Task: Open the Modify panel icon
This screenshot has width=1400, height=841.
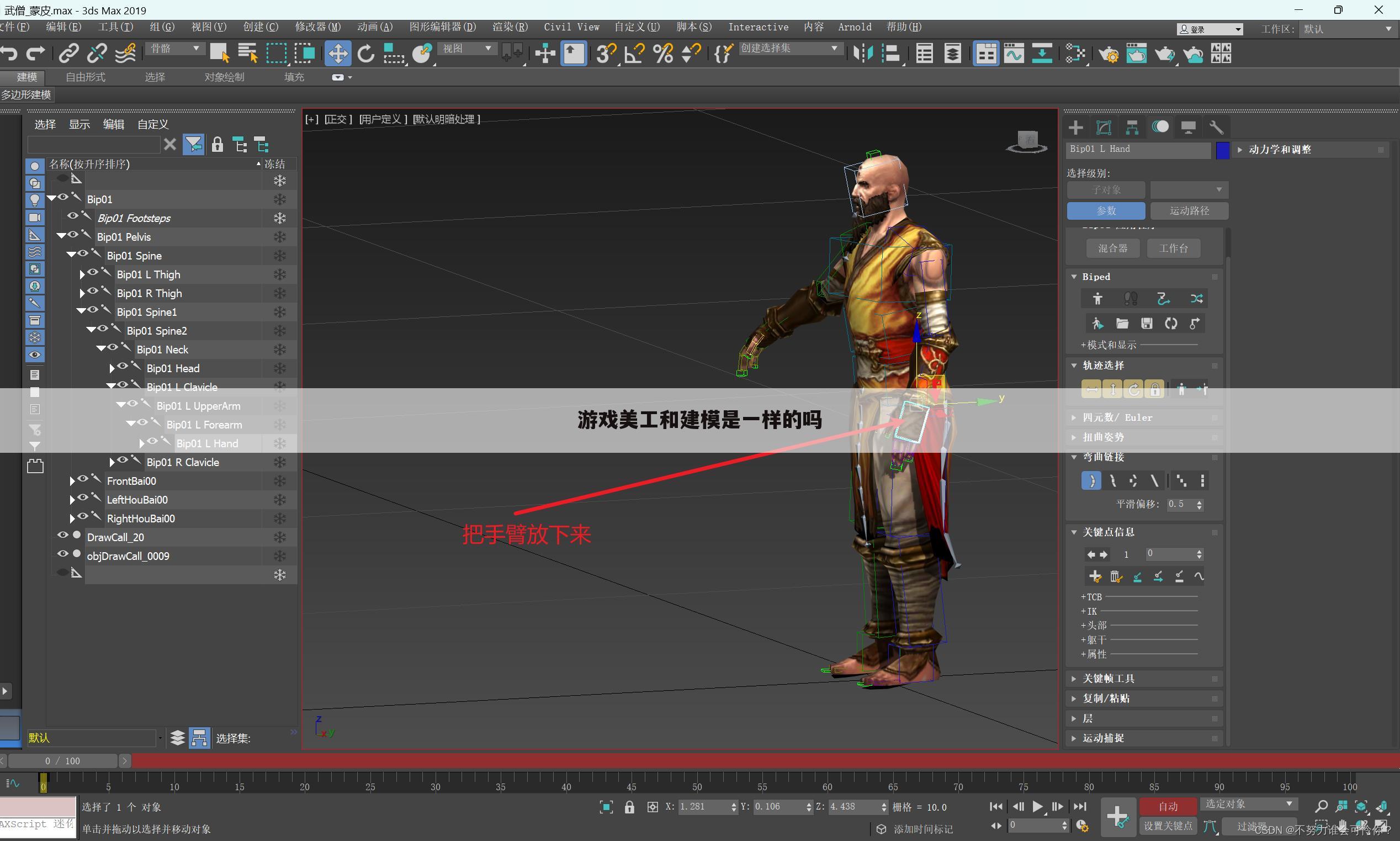Action: [1104, 128]
